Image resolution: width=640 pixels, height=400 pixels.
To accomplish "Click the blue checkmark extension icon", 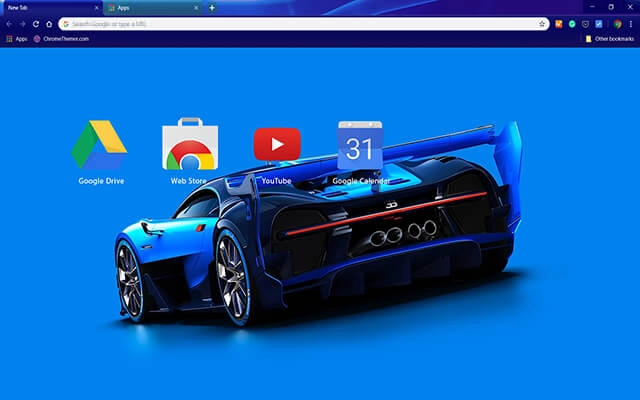I will [599, 24].
